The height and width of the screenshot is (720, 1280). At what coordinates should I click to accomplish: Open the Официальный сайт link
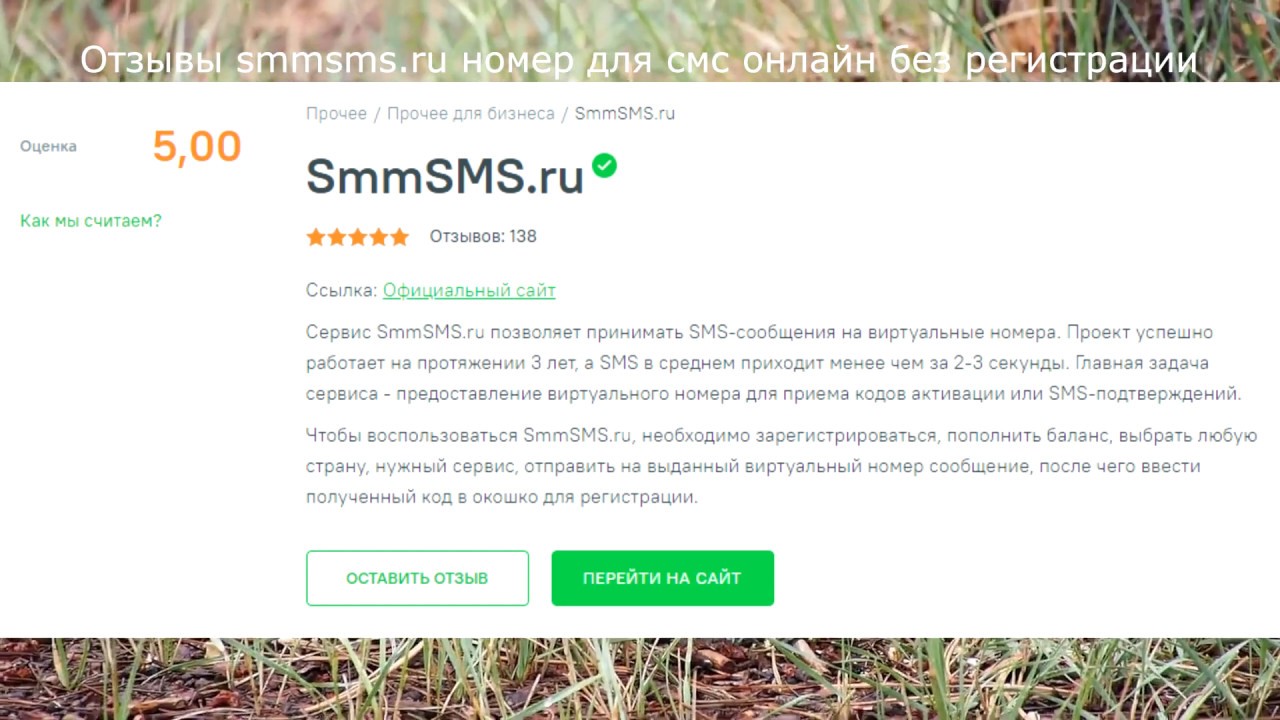click(x=469, y=291)
